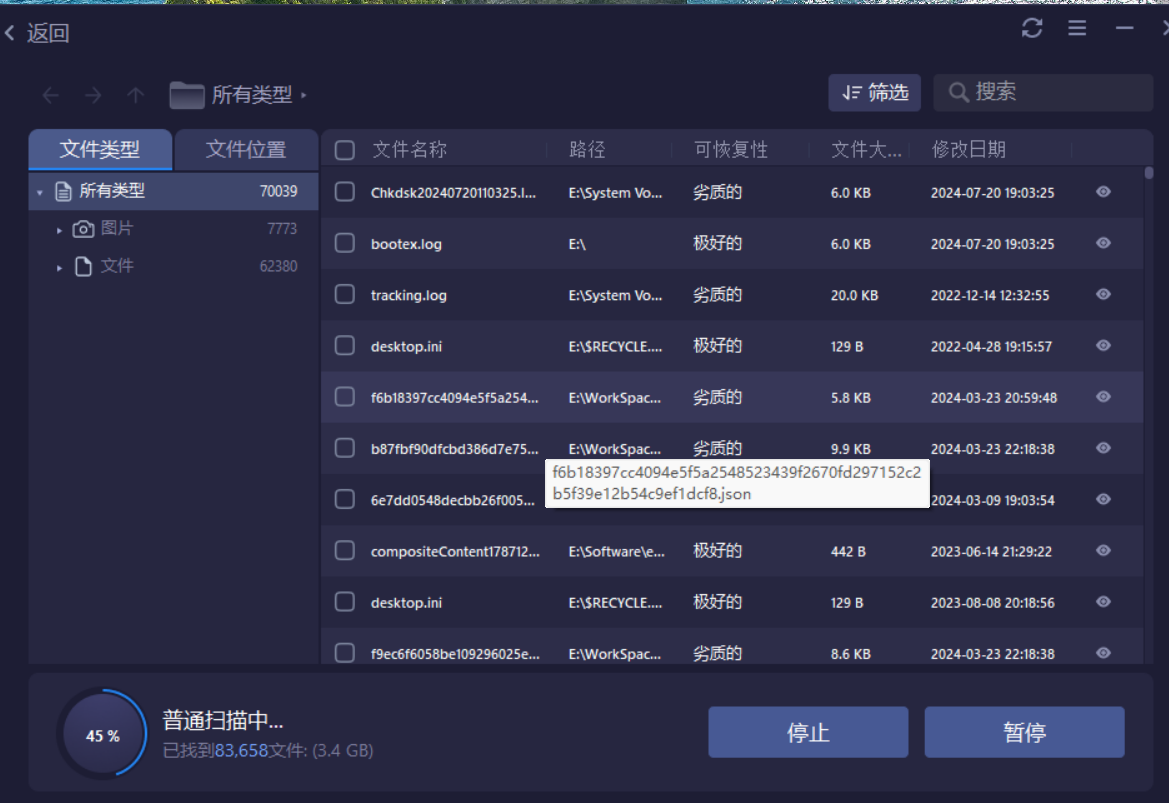
Task: Open the 所有类型 breadcrumb dropdown arrow
Action: (x=303, y=95)
